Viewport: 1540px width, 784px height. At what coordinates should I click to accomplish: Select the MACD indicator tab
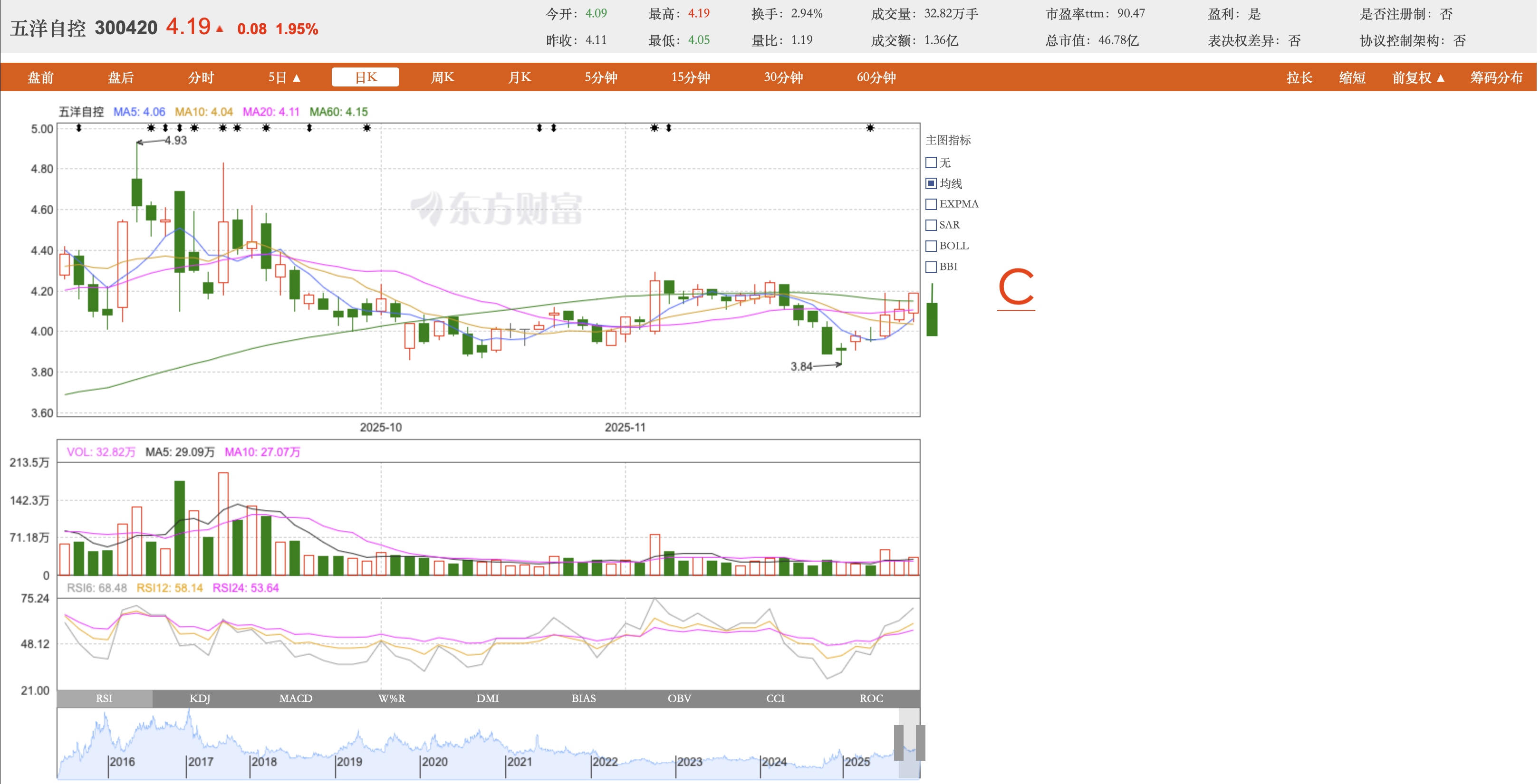pyautogui.click(x=295, y=698)
